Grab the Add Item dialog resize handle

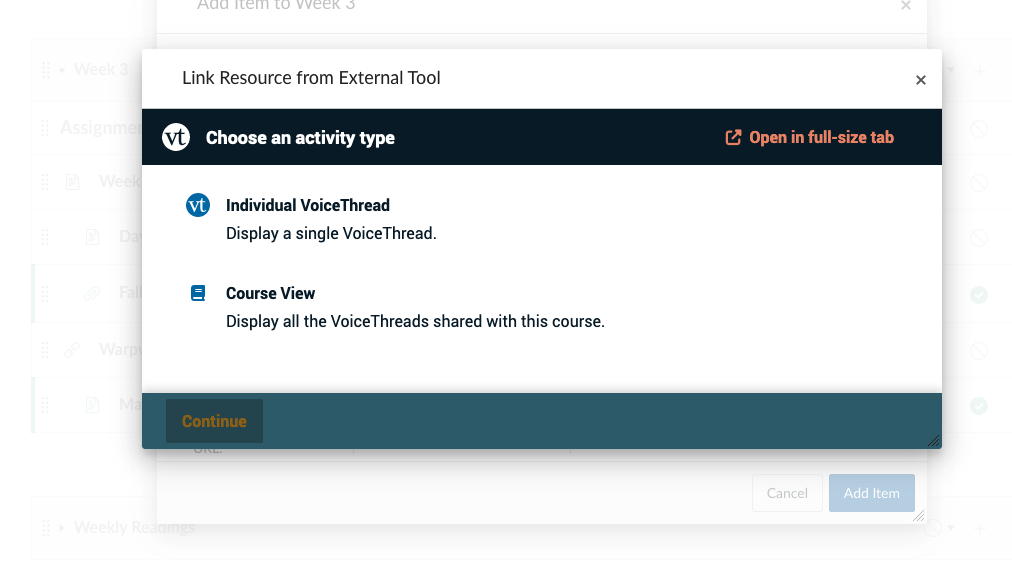918,515
